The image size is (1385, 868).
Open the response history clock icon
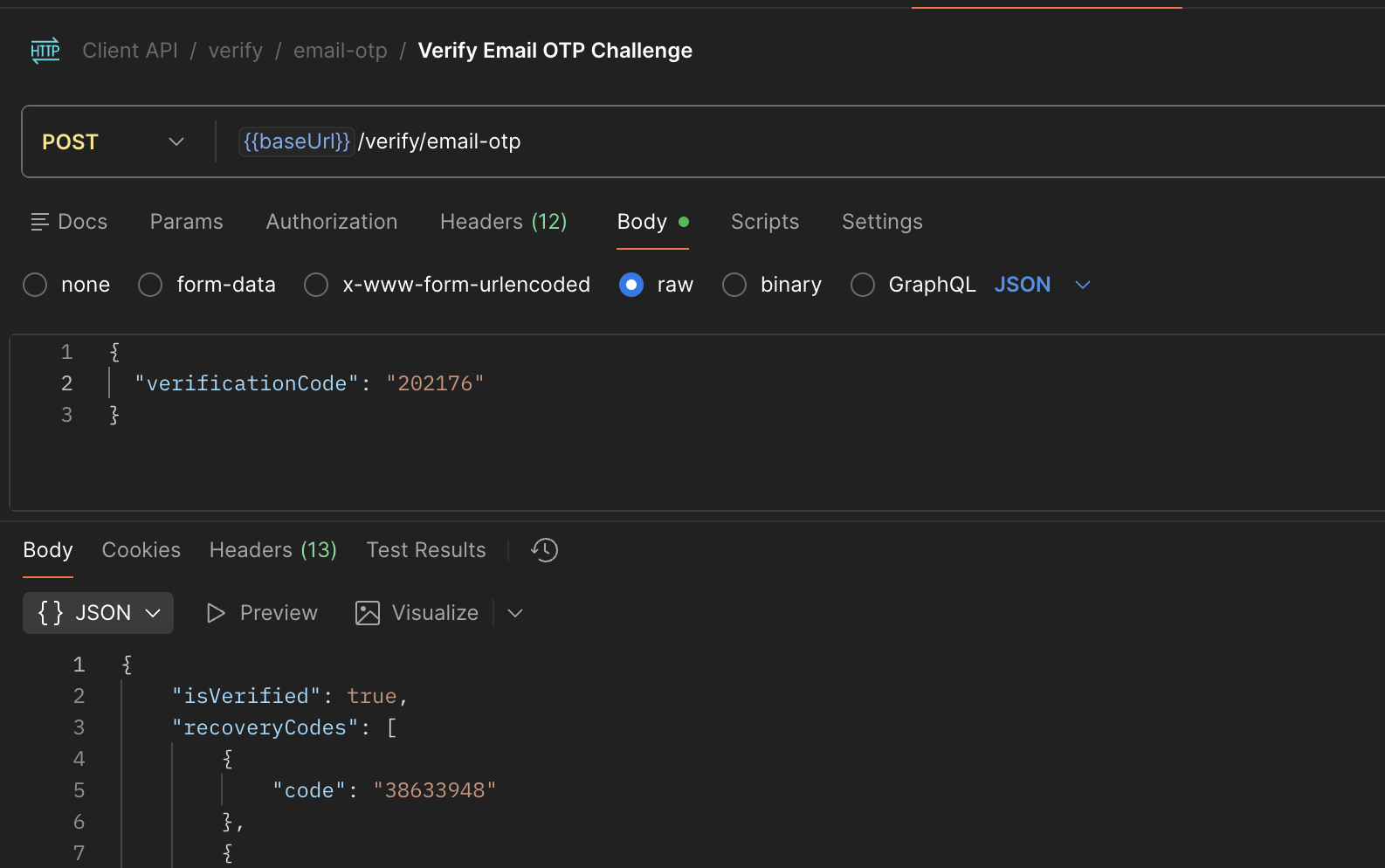[x=545, y=550]
